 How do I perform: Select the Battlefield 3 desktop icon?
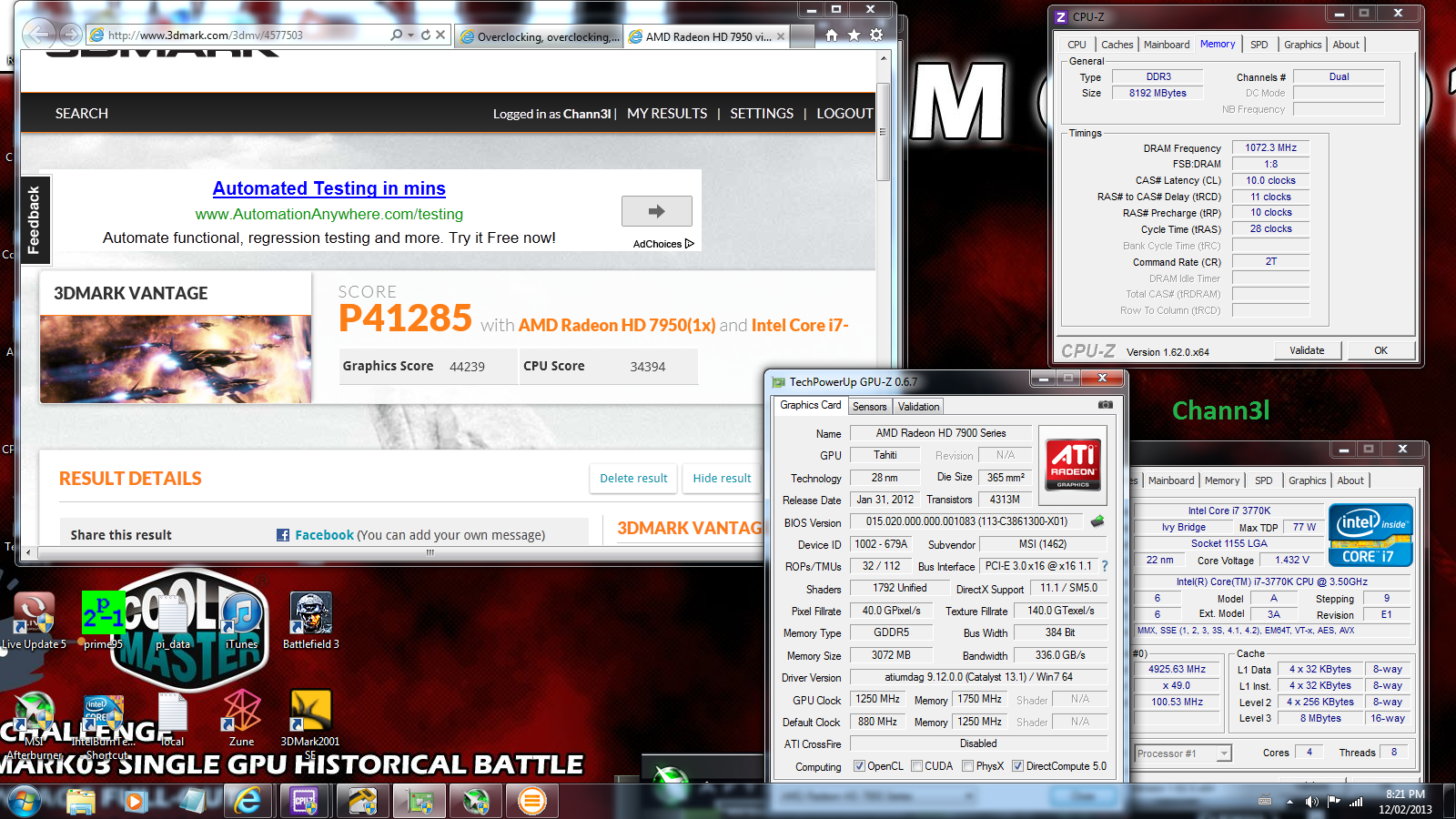(x=311, y=621)
